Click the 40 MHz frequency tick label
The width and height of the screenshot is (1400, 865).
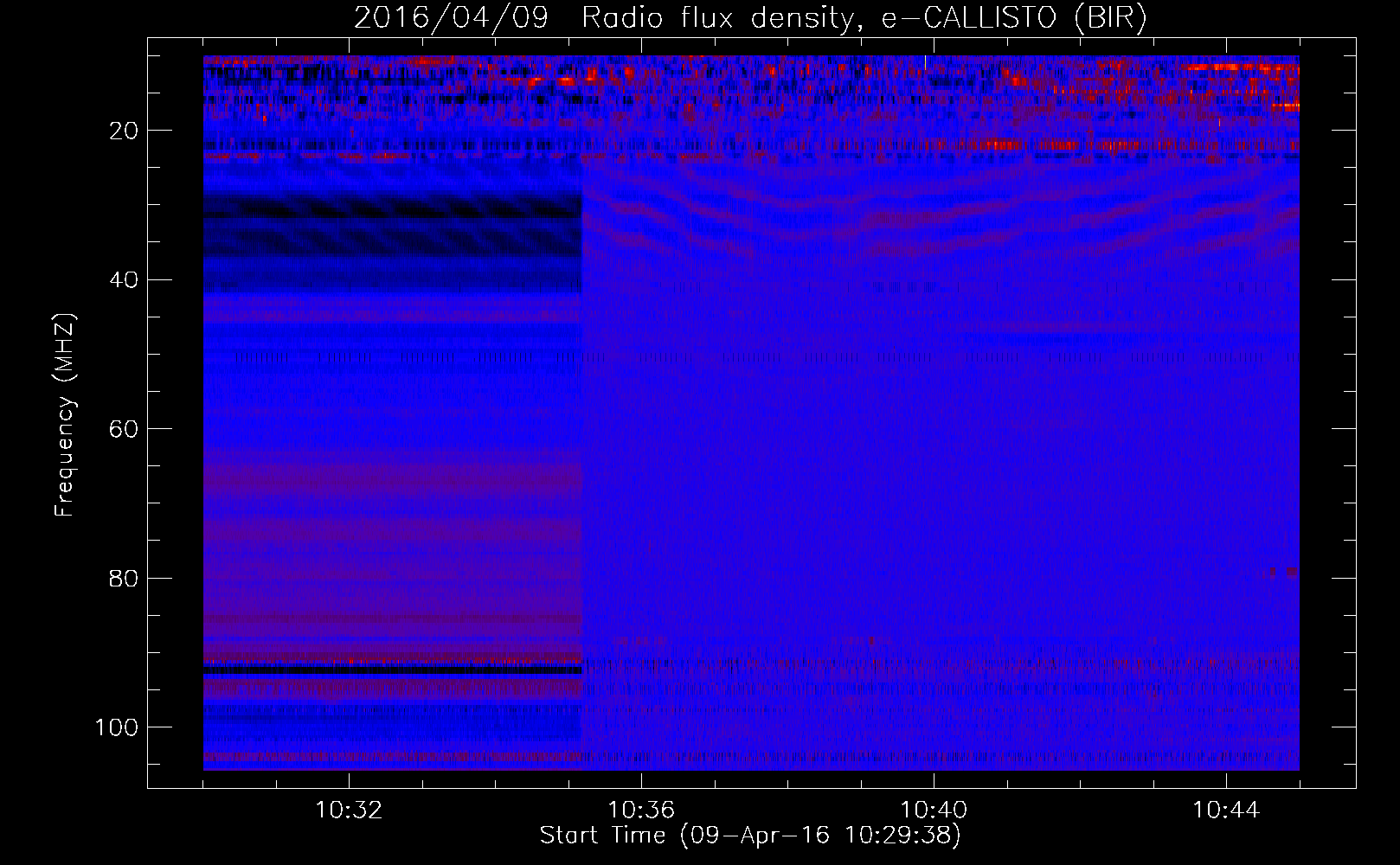(x=125, y=280)
